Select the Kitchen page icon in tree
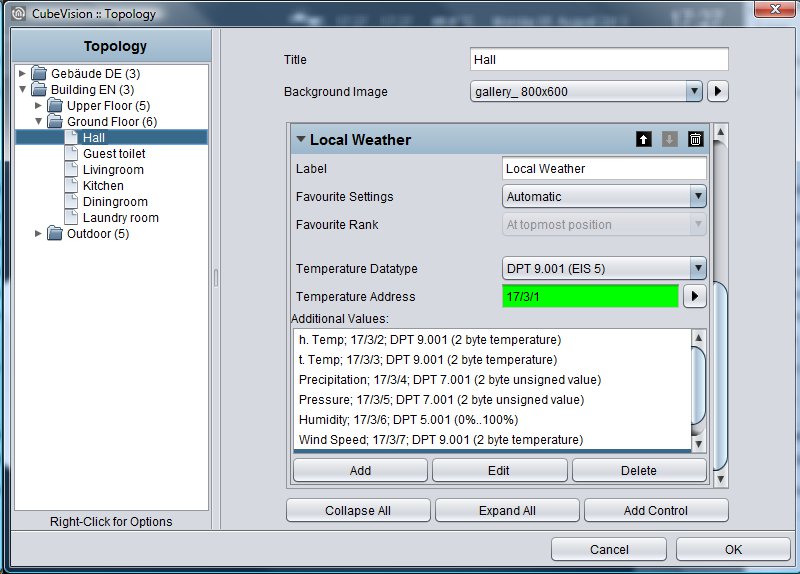The image size is (800, 574). (x=71, y=185)
